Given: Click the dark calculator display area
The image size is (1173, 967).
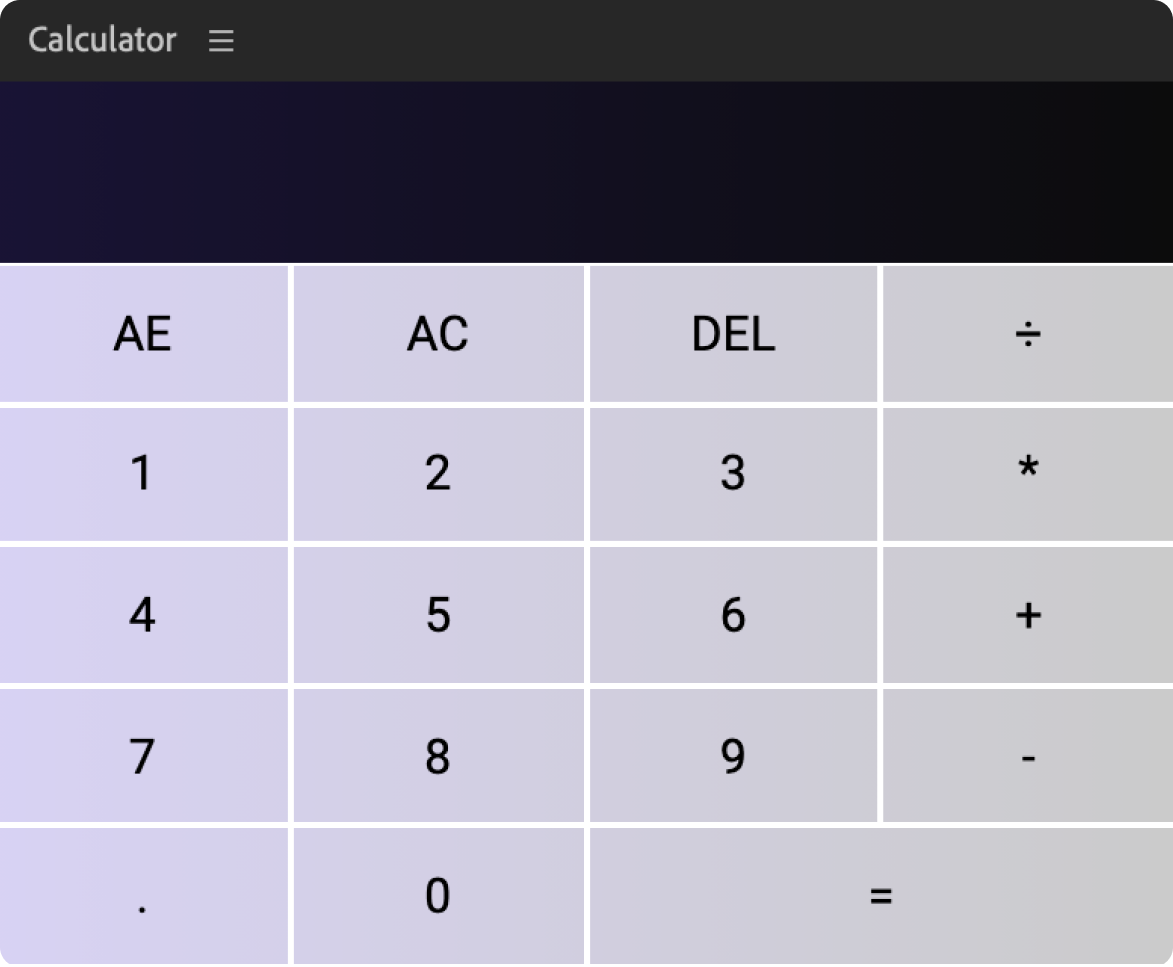Looking at the screenshot, I should pos(586,172).
